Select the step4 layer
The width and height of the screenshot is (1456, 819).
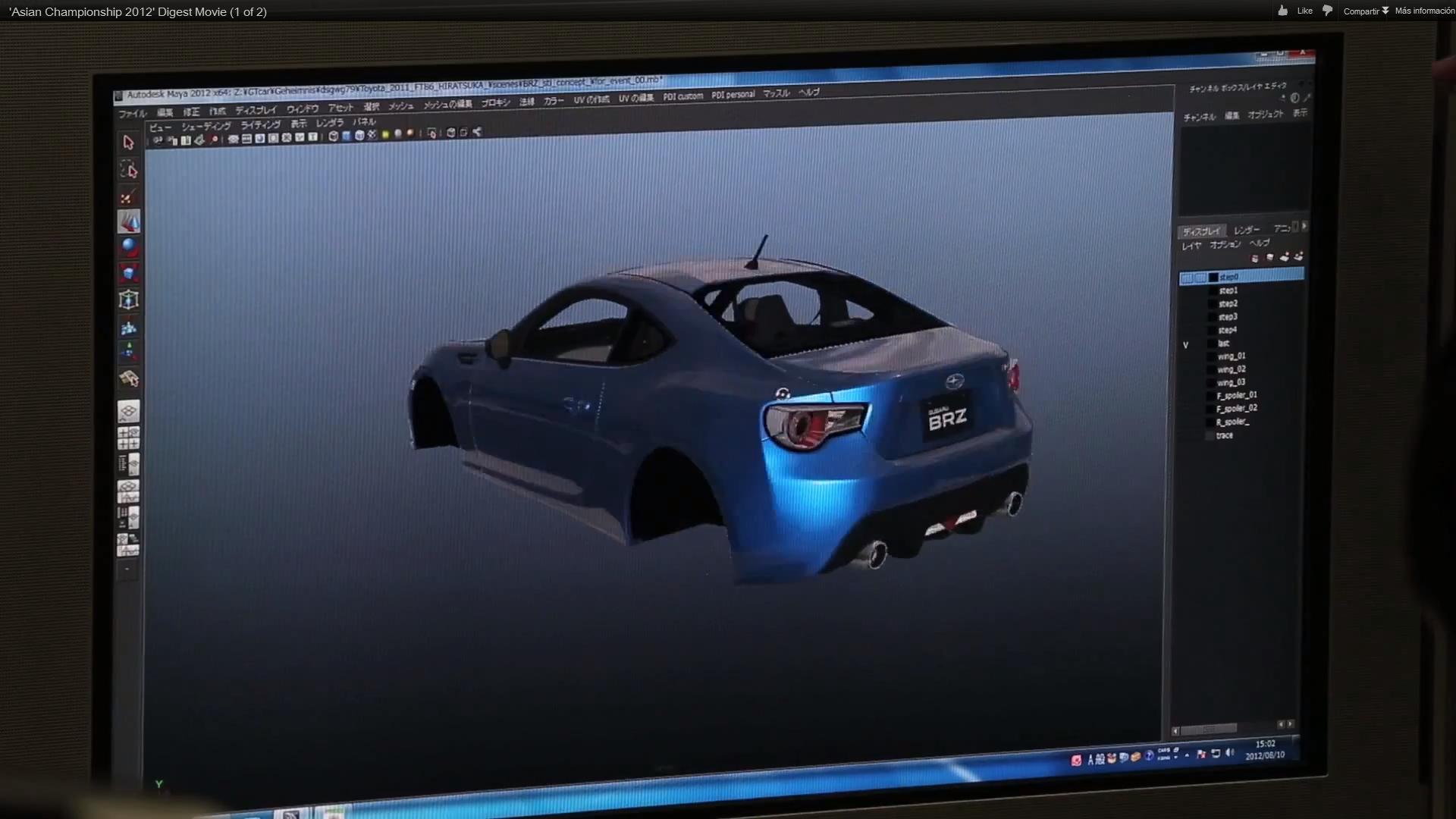click(x=1228, y=330)
